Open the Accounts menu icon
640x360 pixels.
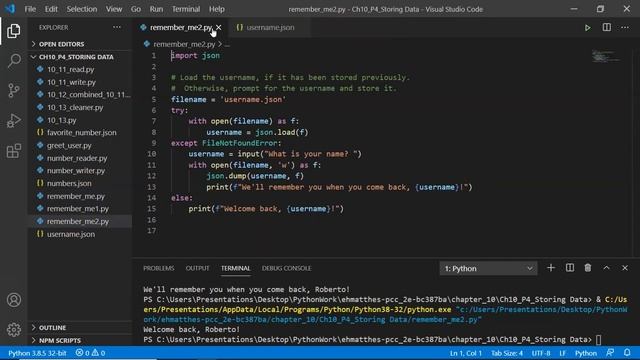[x=13, y=300]
